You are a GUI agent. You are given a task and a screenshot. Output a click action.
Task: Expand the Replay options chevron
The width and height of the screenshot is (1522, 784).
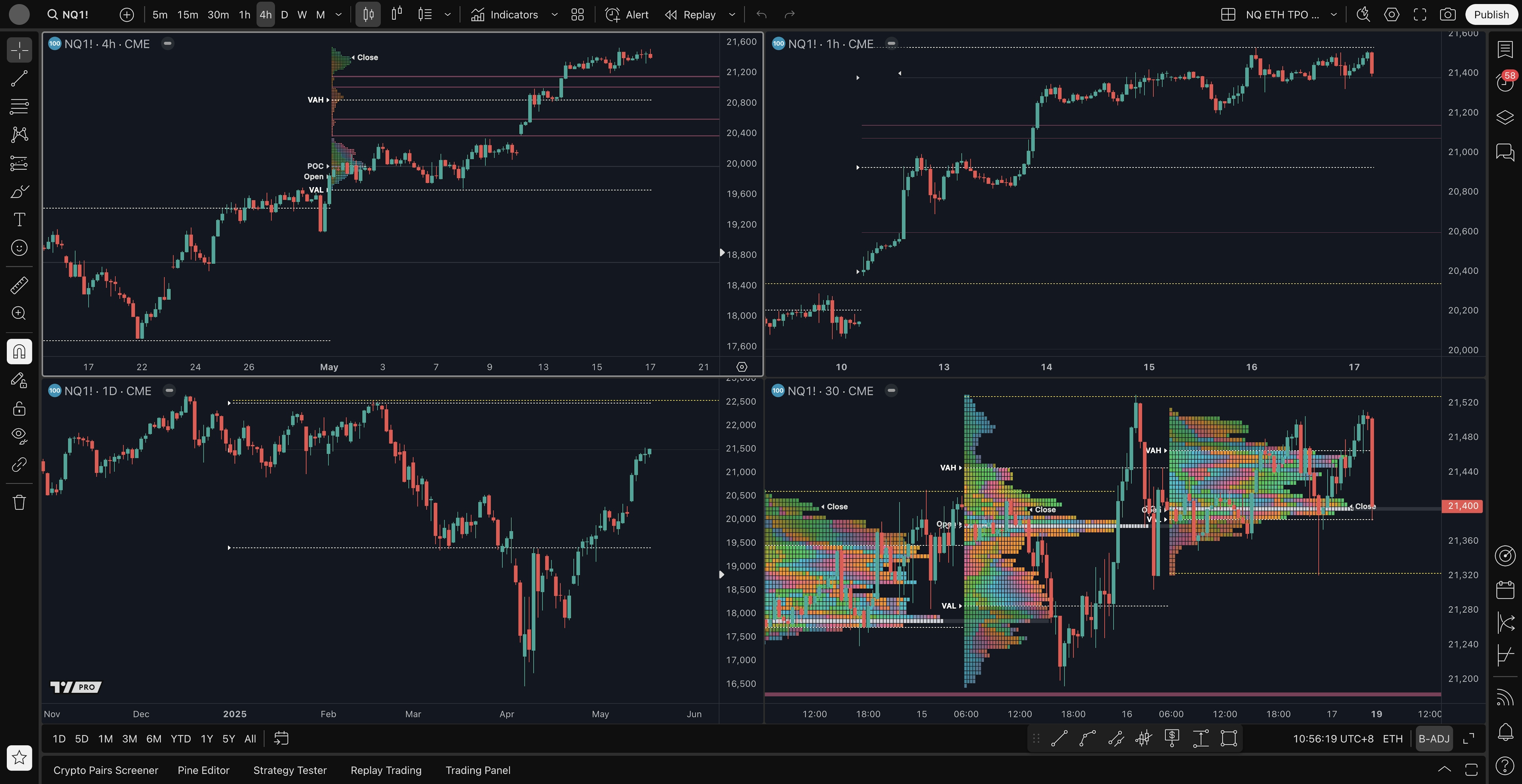click(x=732, y=15)
